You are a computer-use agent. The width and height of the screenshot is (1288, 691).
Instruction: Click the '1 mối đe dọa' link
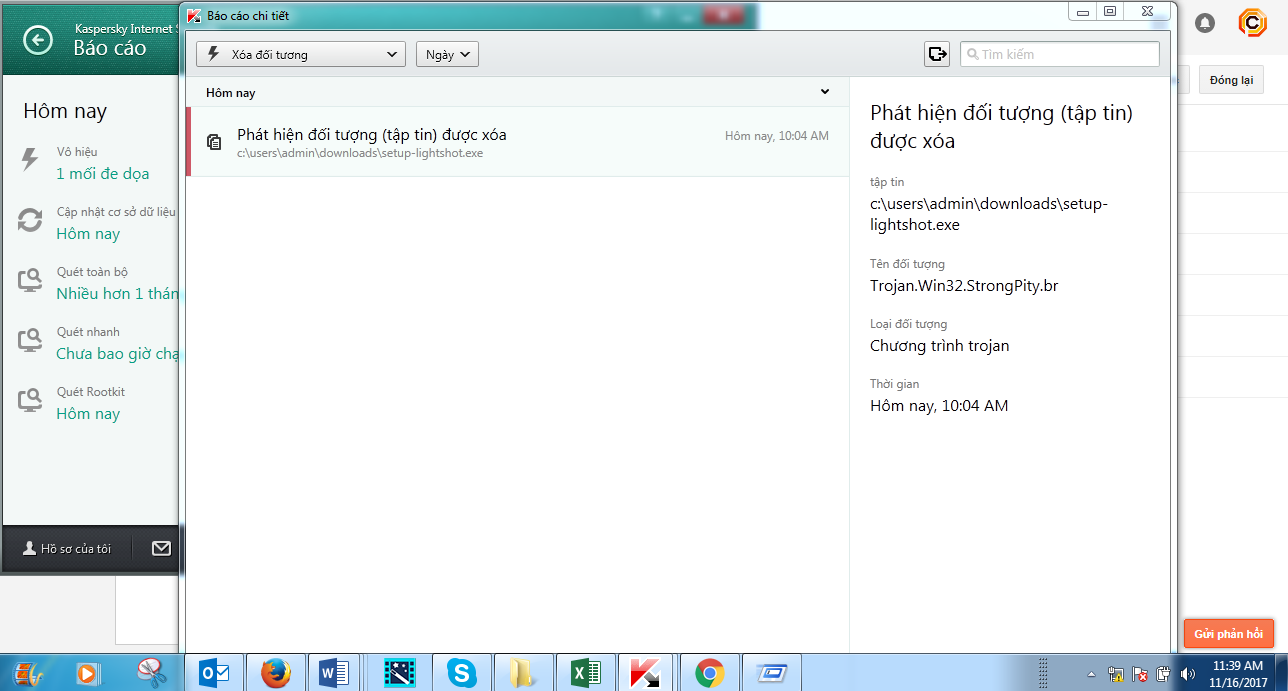[x=103, y=173]
